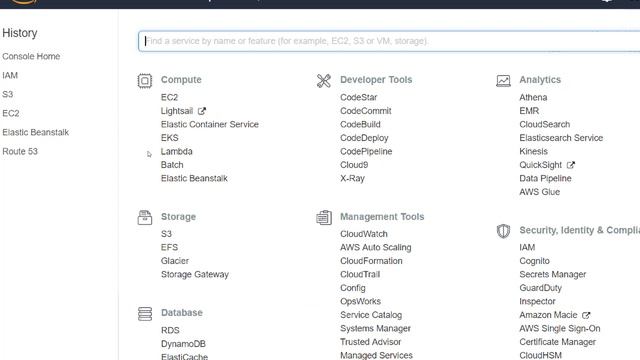The image size is (640, 360).
Task: Click the Storage category box icon
Action: point(144,218)
